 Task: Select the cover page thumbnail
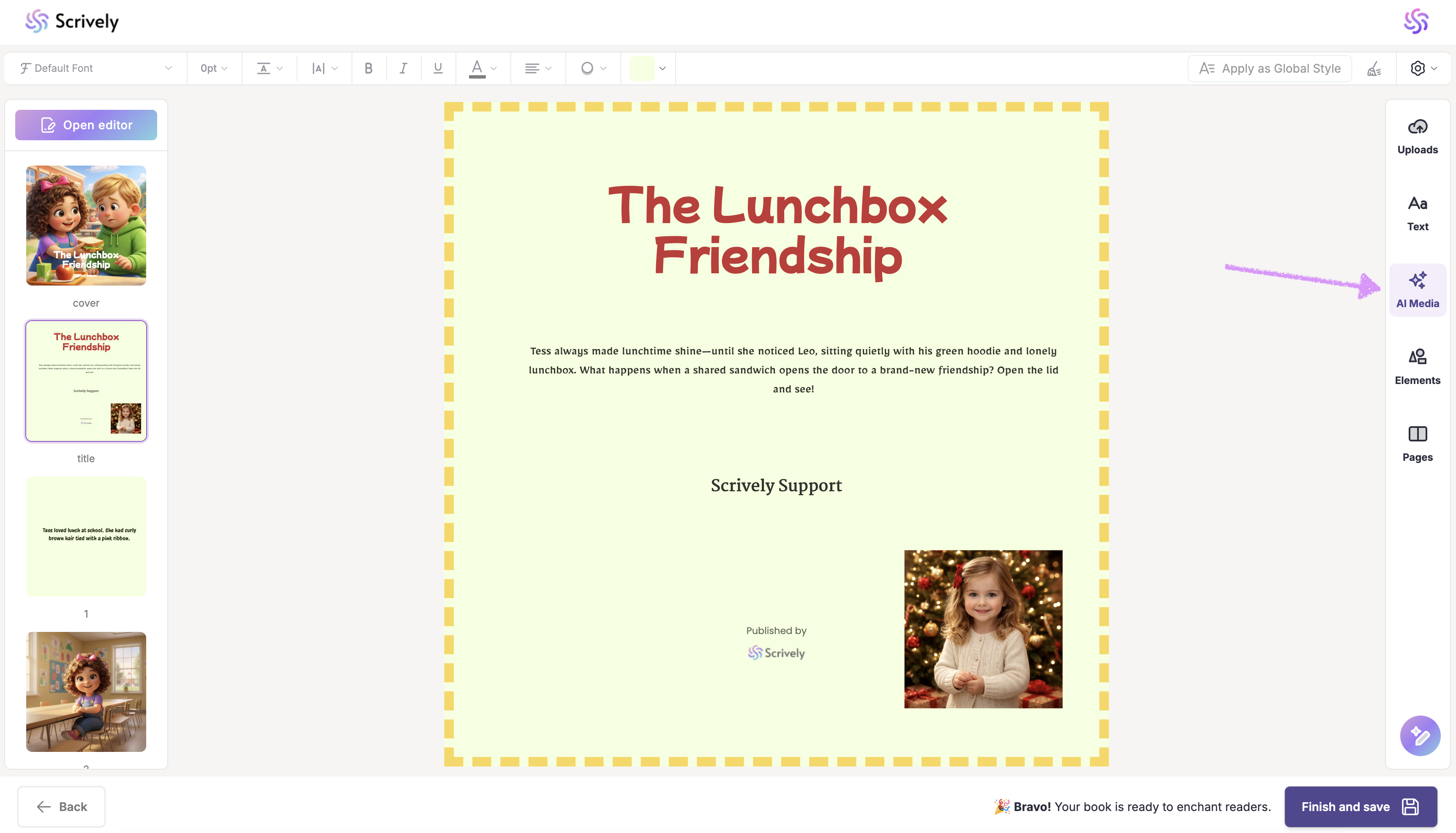(x=86, y=226)
